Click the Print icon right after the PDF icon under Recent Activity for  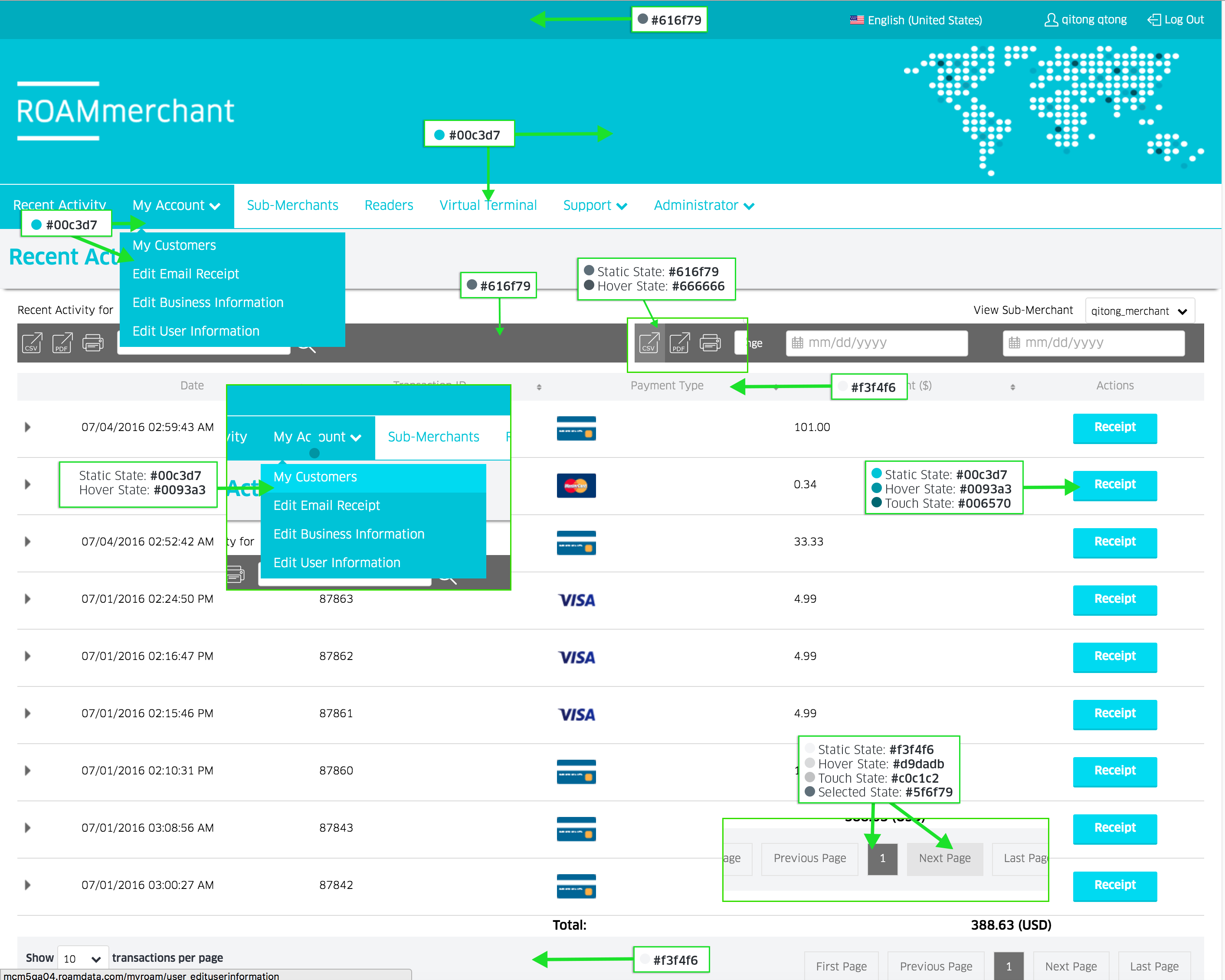coord(93,343)
